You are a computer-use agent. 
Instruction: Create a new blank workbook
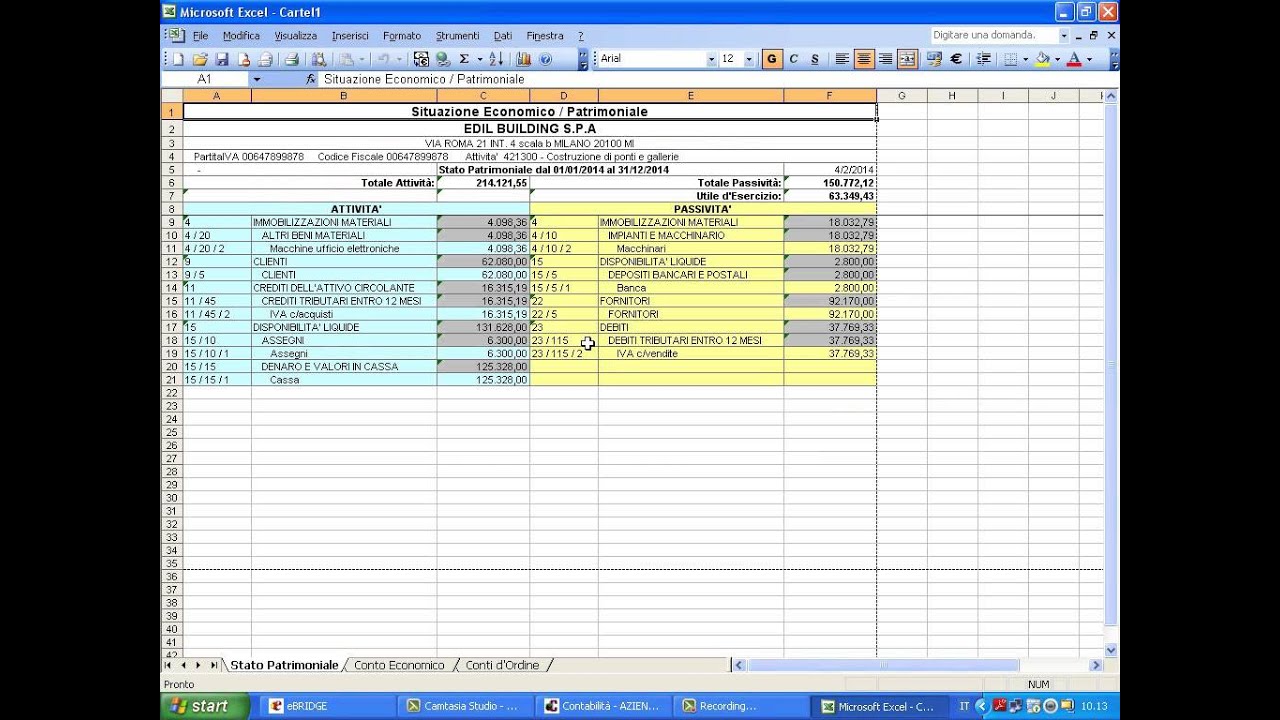click(x=177, y=59)
